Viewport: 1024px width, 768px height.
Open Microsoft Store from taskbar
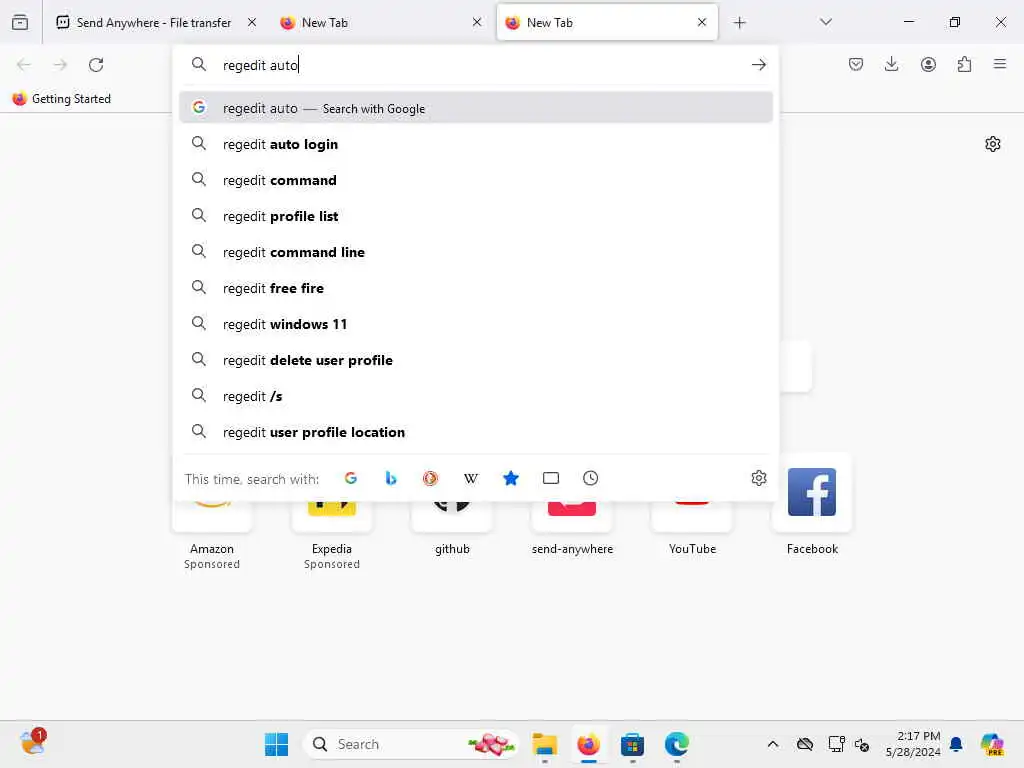[632, 744]
